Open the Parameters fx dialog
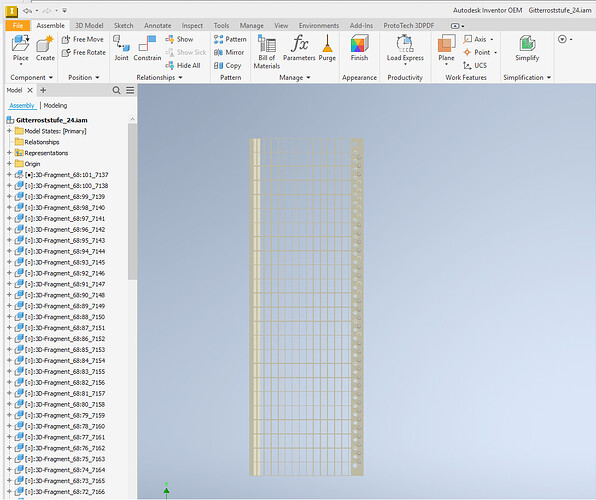 click(299, 48)
